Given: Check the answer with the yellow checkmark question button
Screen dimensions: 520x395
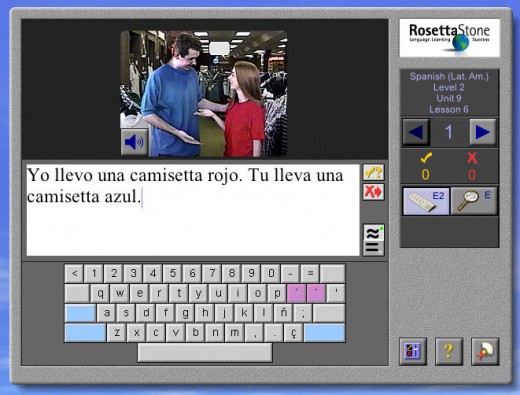Looking at the screenshot, I should (x=373, y=173).
